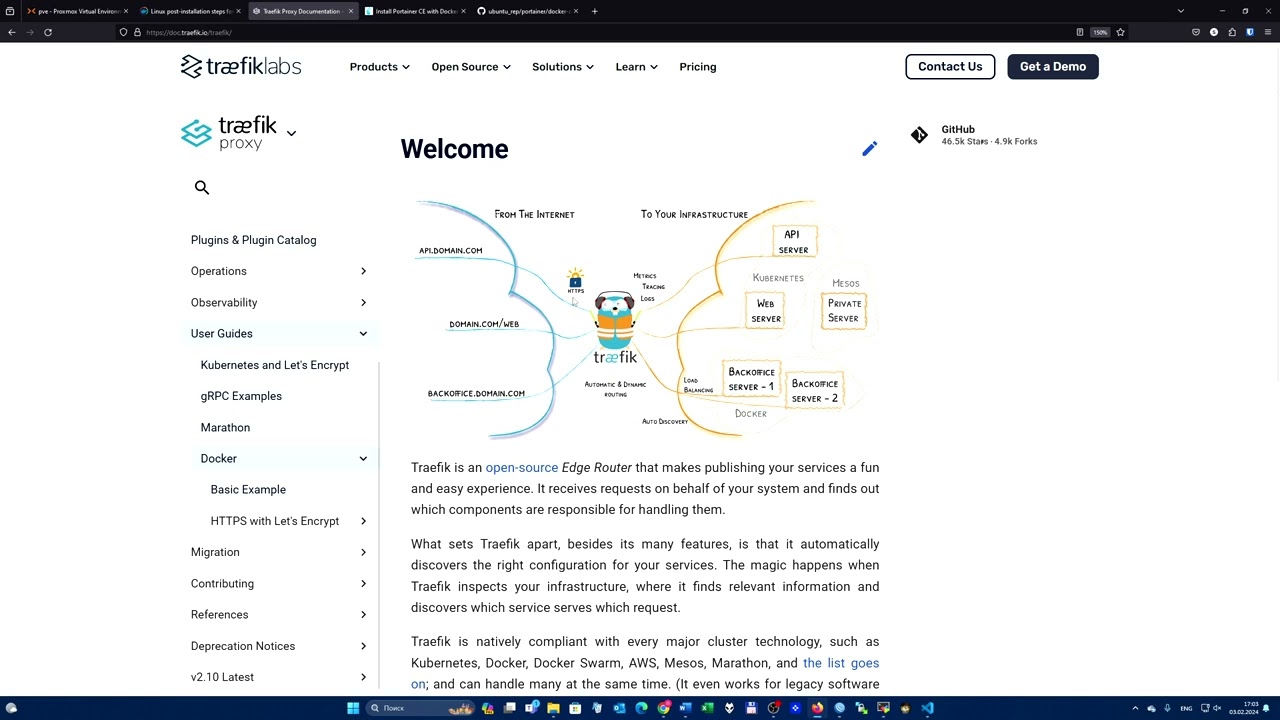The width and height of the screenshot is (1280, 720).
Task: Expand the Migration sidebar section
Action: (x=363, y=552)
